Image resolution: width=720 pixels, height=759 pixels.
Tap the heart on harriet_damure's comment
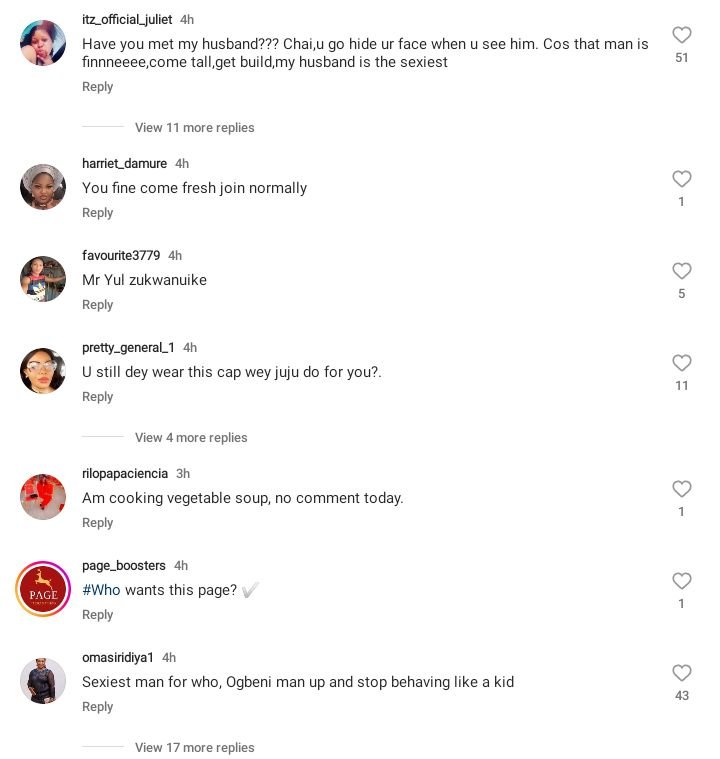click(682, 180)
